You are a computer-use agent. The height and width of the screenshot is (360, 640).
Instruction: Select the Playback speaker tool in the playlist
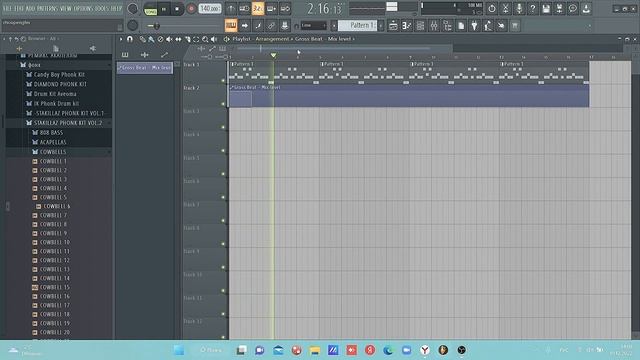214,39
